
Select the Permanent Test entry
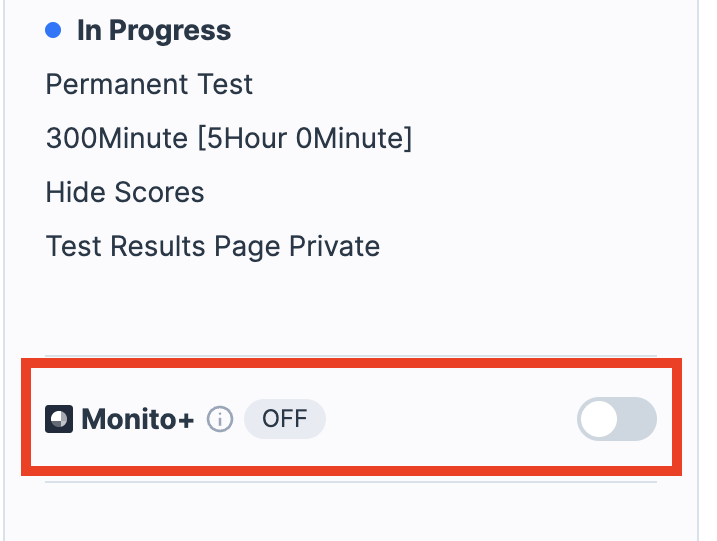pyautogui.click(x=149, y=84)
